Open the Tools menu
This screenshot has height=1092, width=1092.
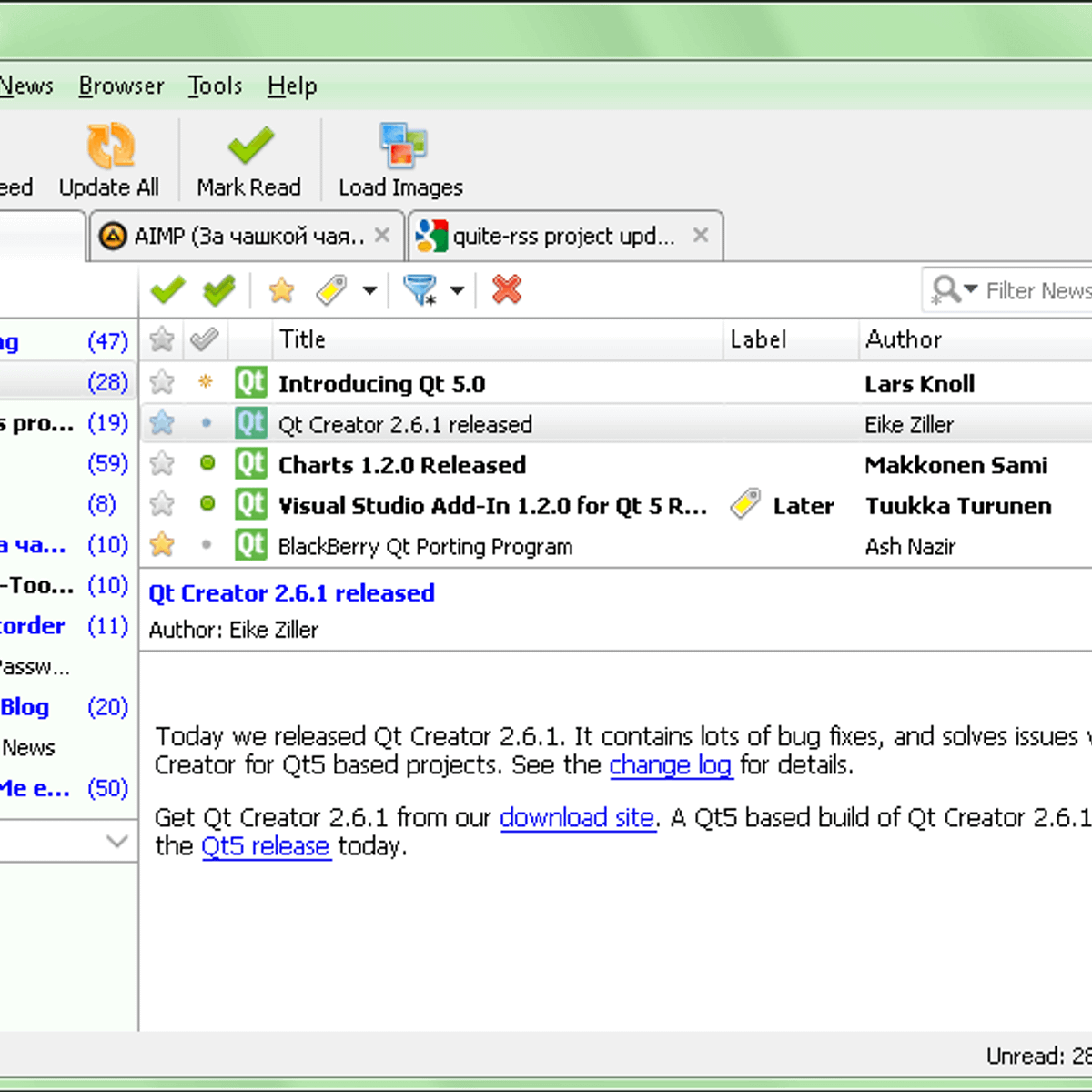pyautogui.click(x=215, y=86)
